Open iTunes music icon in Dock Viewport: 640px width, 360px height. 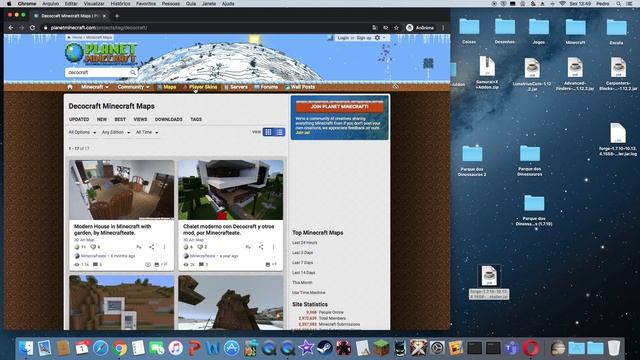(x=176, y=348)
